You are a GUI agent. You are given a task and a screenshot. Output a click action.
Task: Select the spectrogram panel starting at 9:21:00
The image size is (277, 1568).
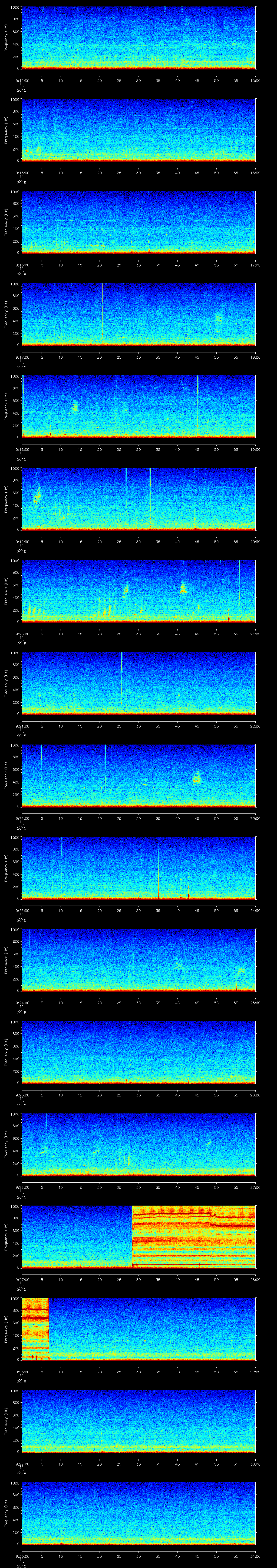[139, 683]
